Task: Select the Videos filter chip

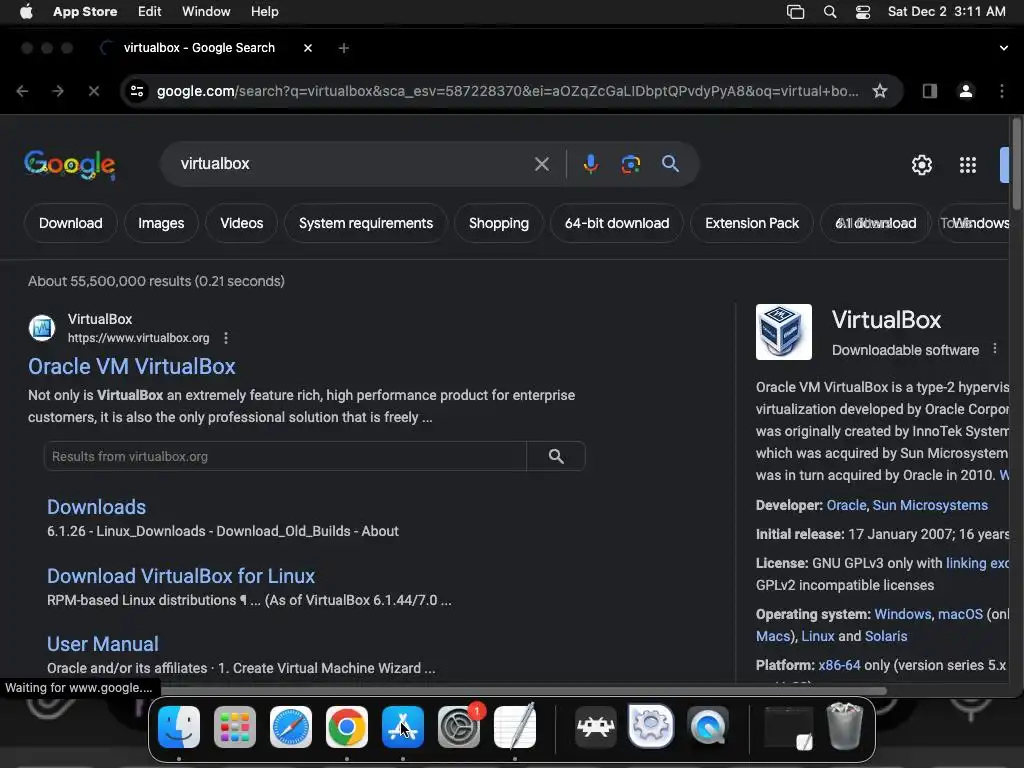Action: [242, 223]
